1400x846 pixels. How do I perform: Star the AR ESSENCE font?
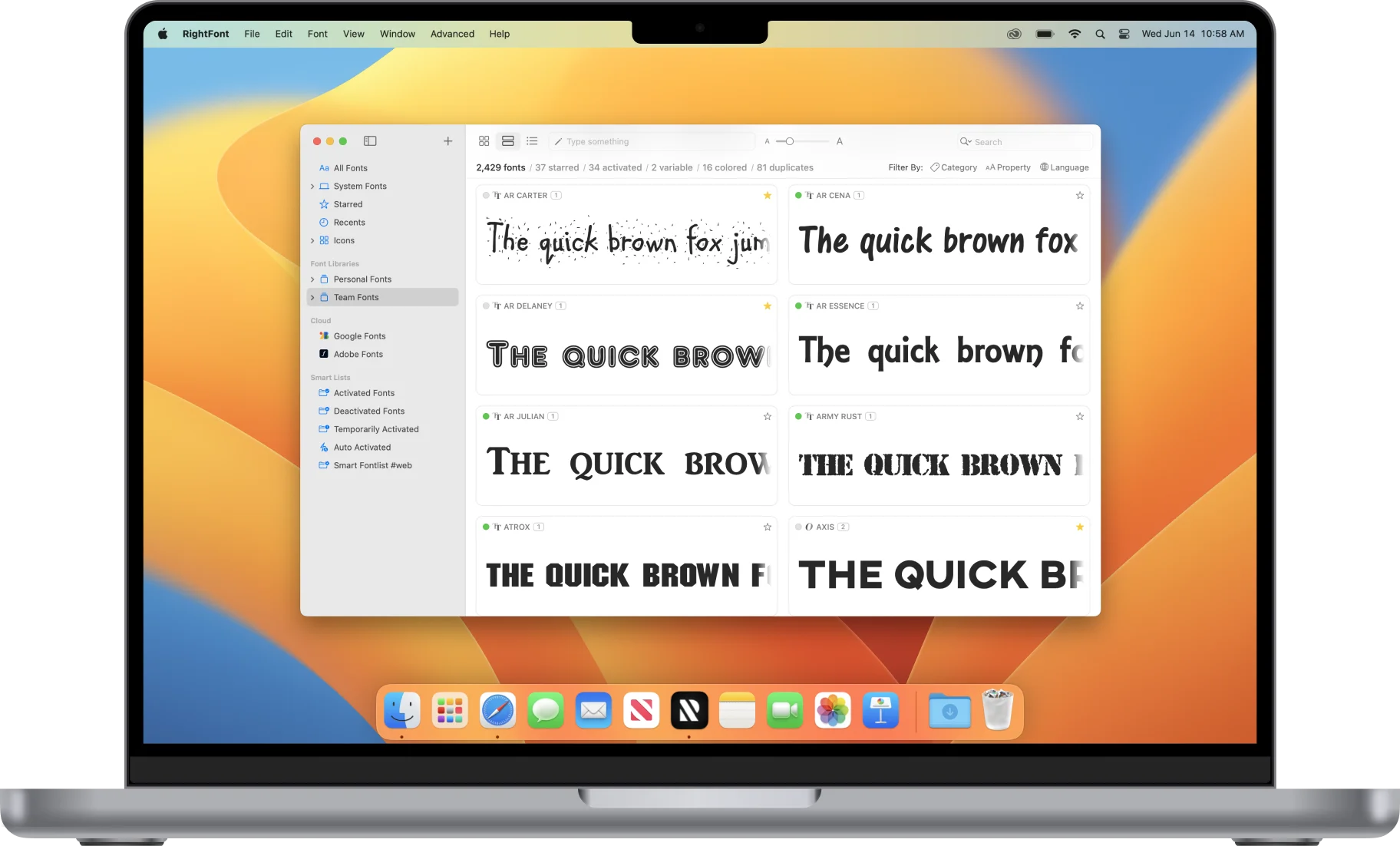[1080, 306]
